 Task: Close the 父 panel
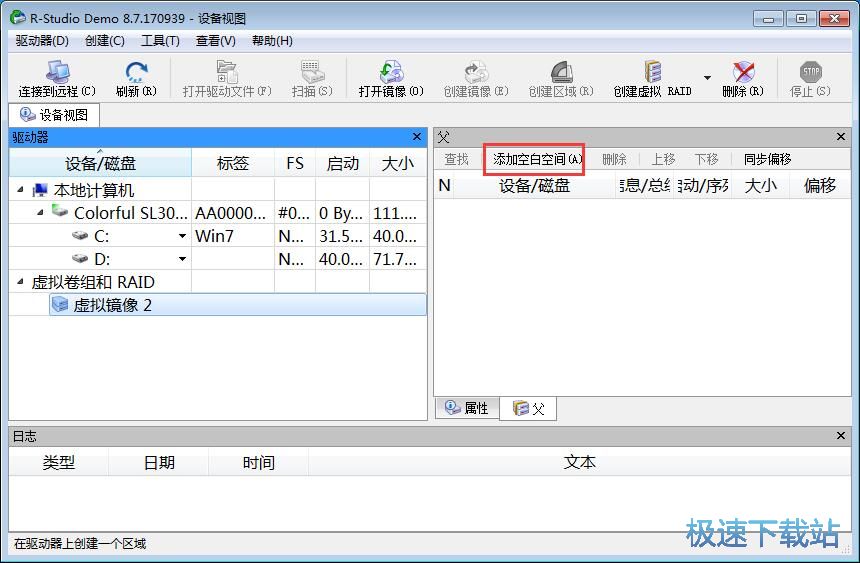coord(841,137)
